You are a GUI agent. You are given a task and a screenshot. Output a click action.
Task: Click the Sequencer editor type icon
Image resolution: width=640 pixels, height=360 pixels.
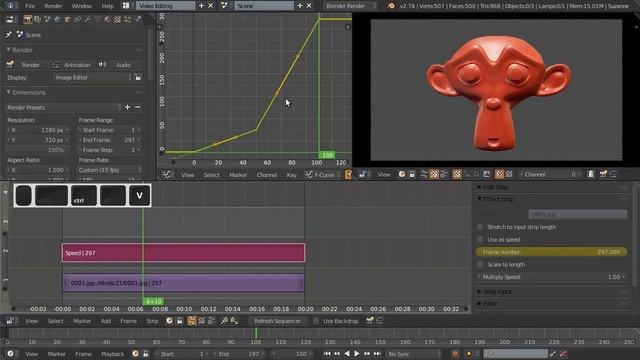click(10, 321)
